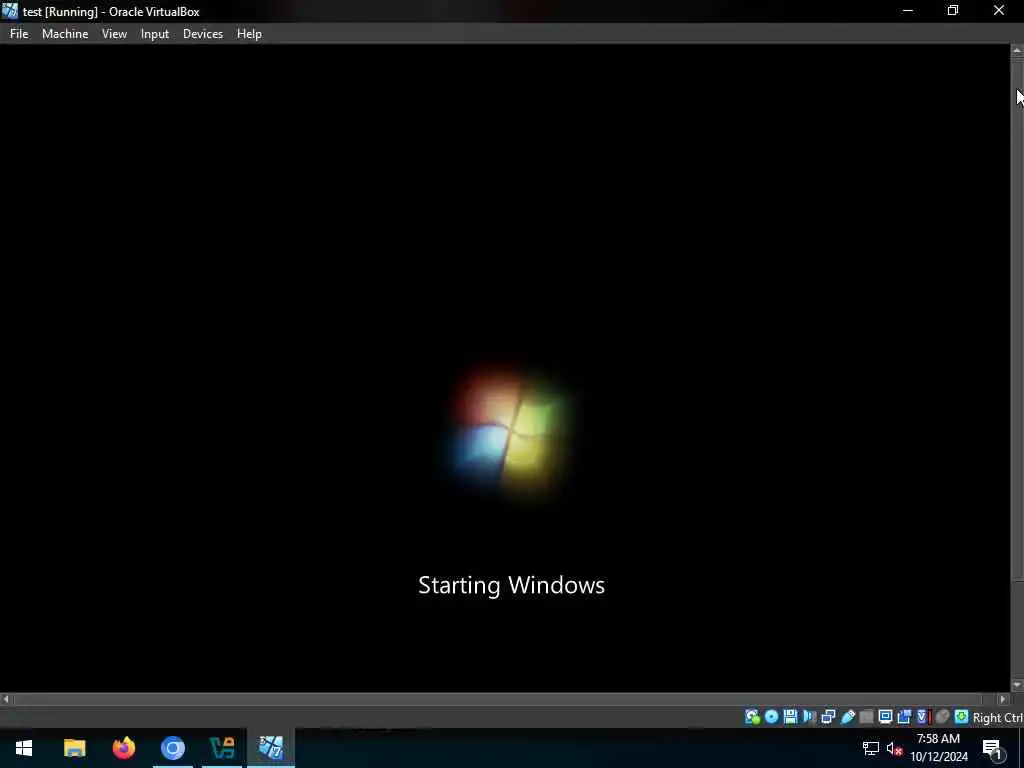Image resolution: width=1024 pixels, height=768 pixels.
Task: Open the clock showing 7:58 AM
Action: [938, 748]
